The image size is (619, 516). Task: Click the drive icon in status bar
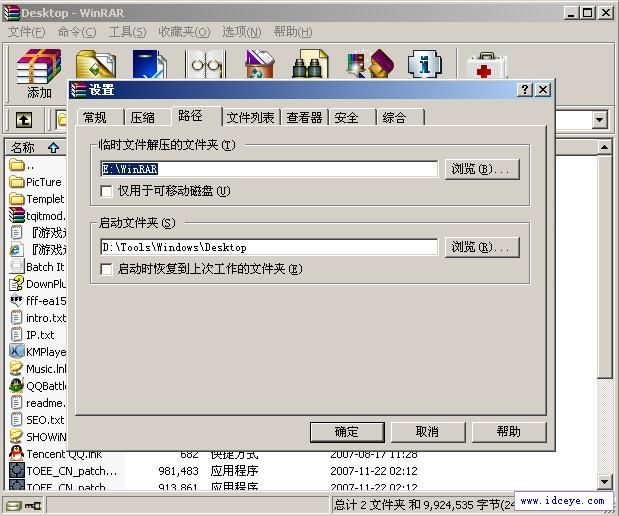coord(14,505)
